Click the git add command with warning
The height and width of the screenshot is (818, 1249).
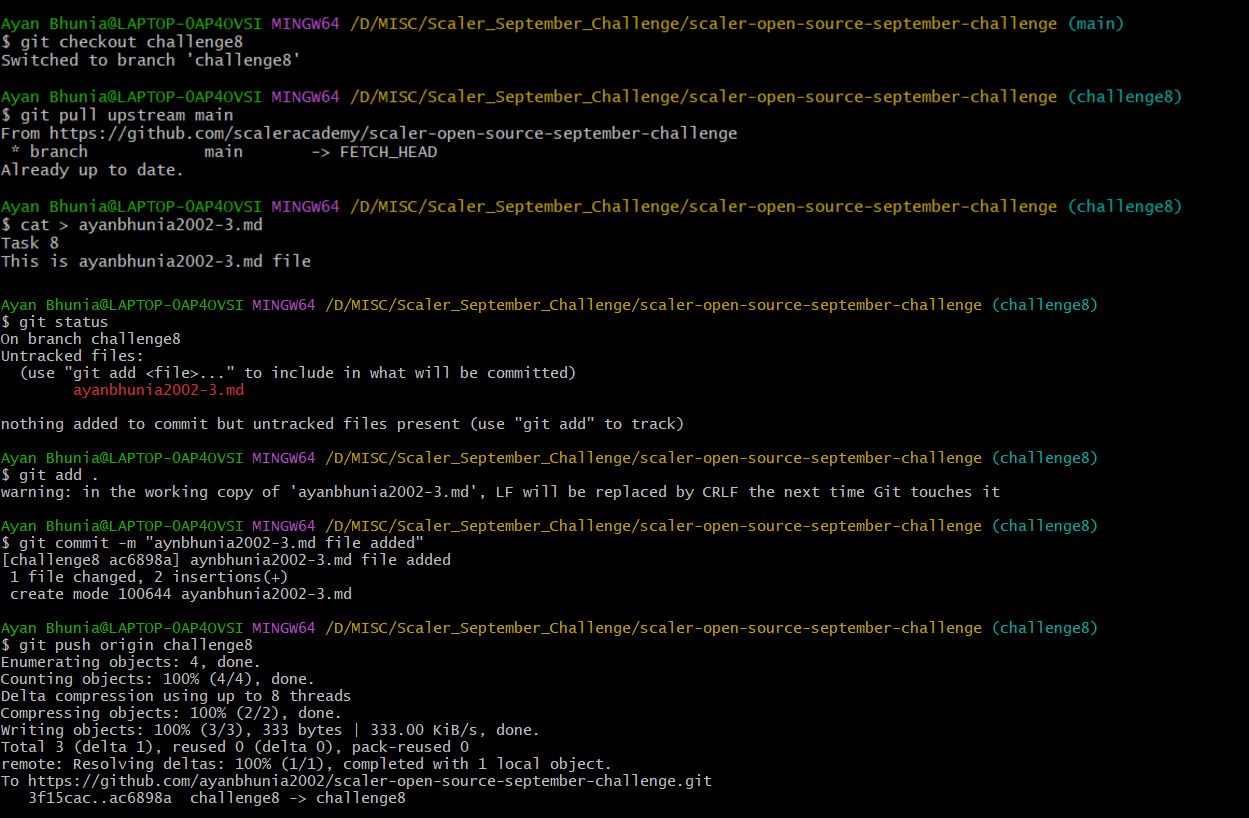point(55,473)
